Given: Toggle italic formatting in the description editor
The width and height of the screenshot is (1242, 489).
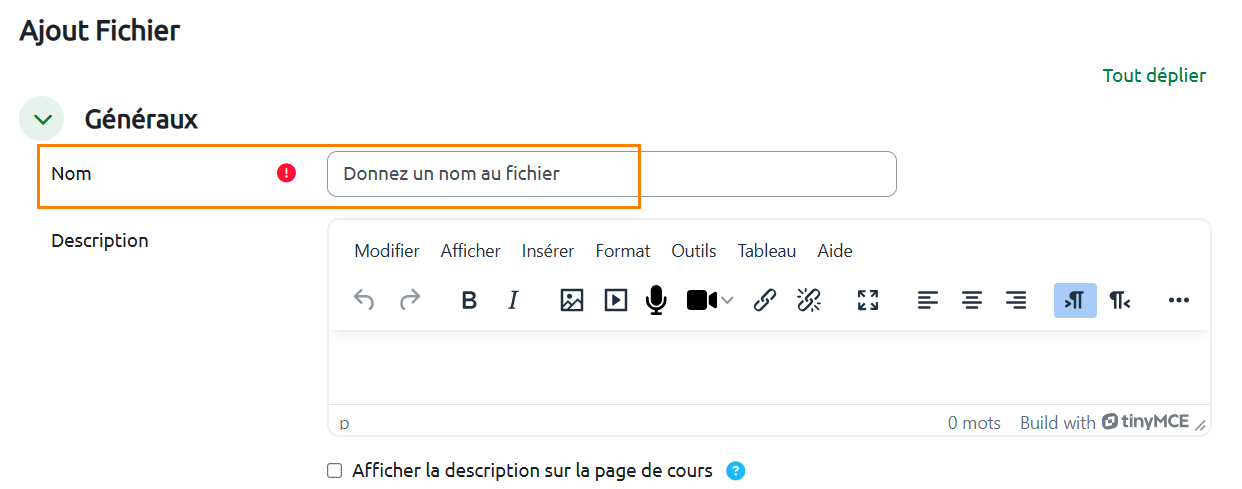Looking at the screenshot, I should 514,300.
